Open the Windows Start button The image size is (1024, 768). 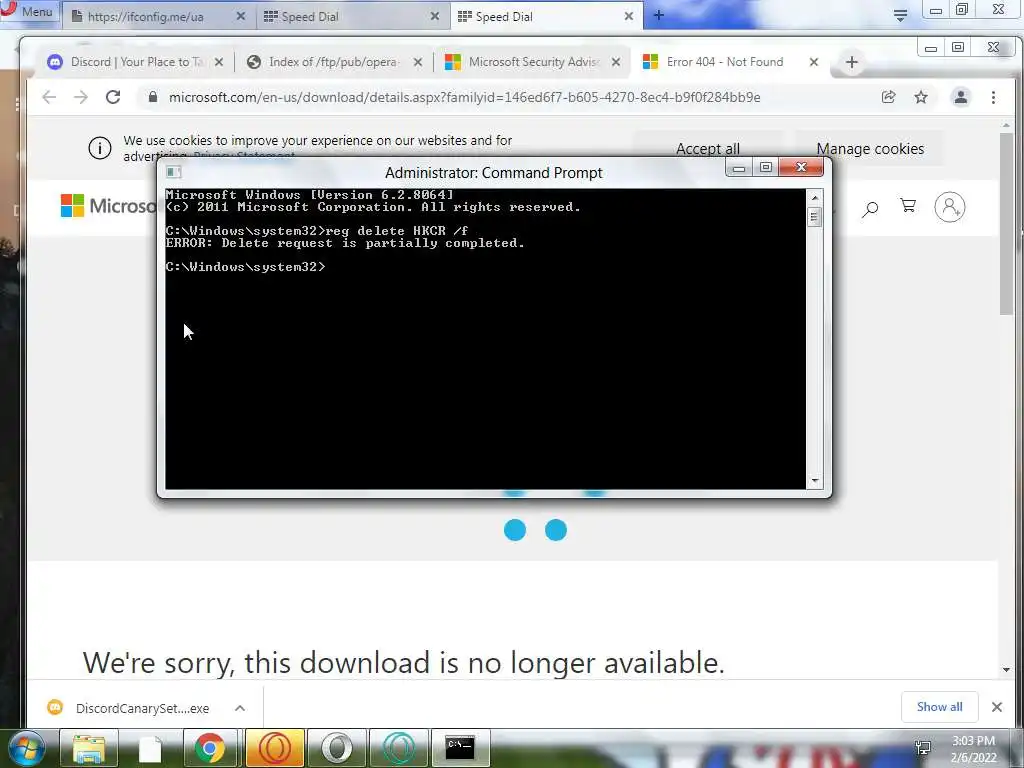(26, 748)
